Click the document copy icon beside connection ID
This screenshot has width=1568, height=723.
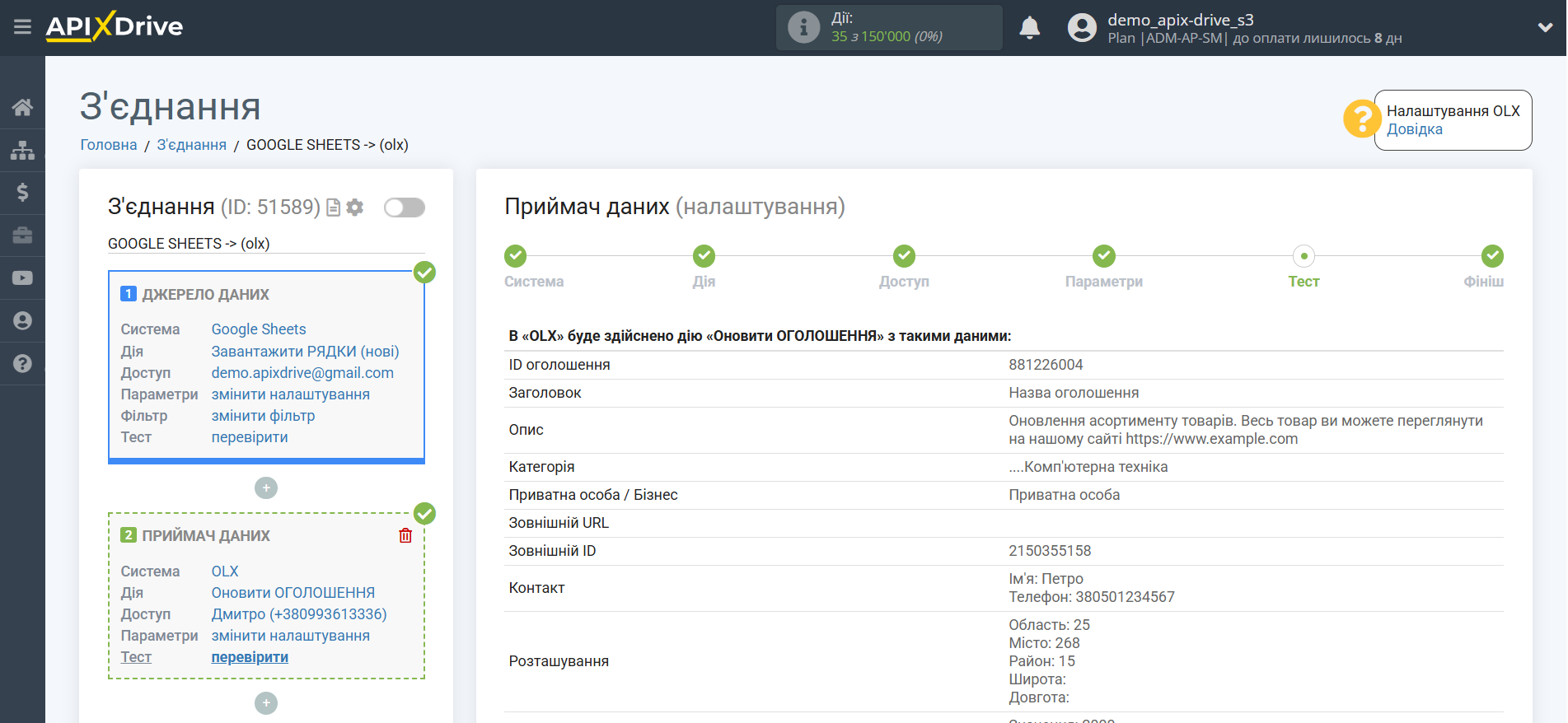click(x=333, y=208)
